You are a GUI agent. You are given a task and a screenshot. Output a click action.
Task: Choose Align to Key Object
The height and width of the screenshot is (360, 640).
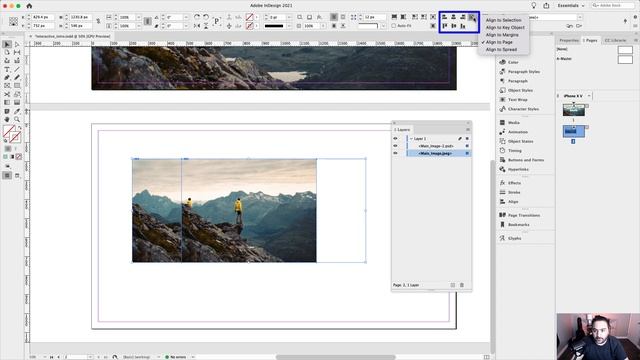[505, 27]
